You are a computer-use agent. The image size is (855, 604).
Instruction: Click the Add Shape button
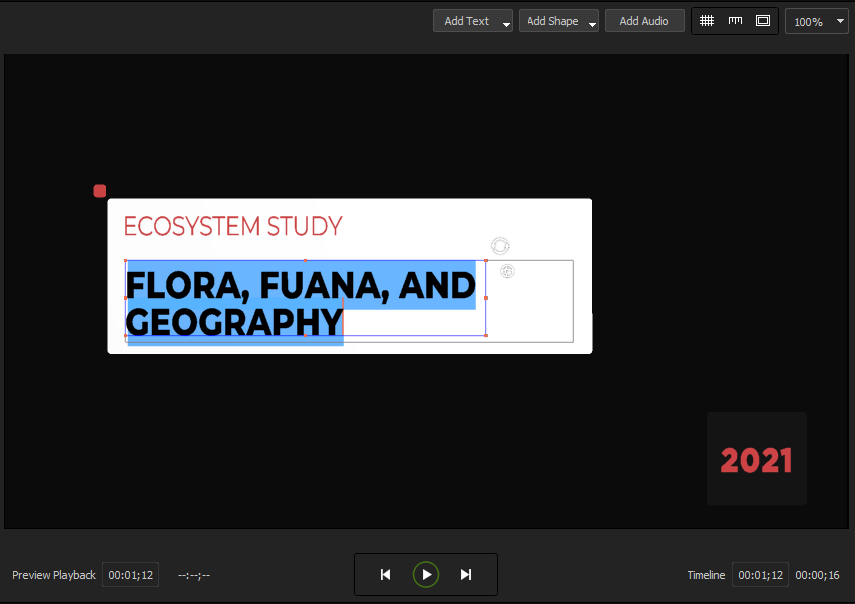[x=553, y=21]
